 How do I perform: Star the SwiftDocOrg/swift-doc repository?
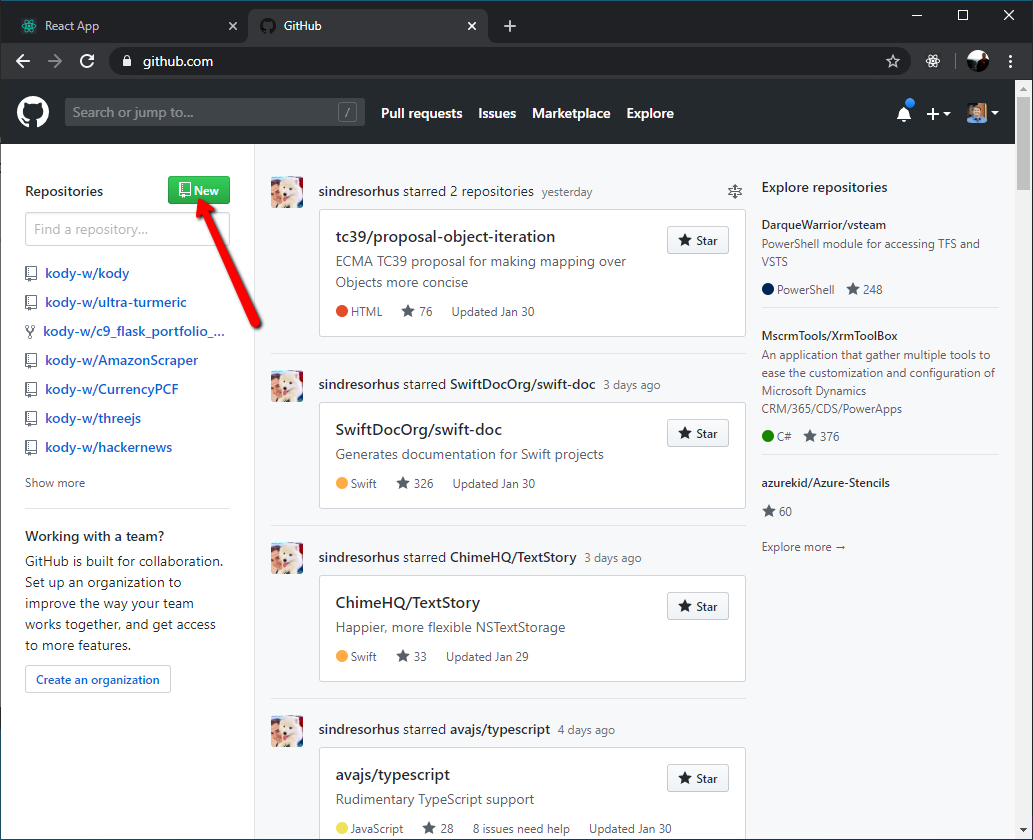(698, 434)
